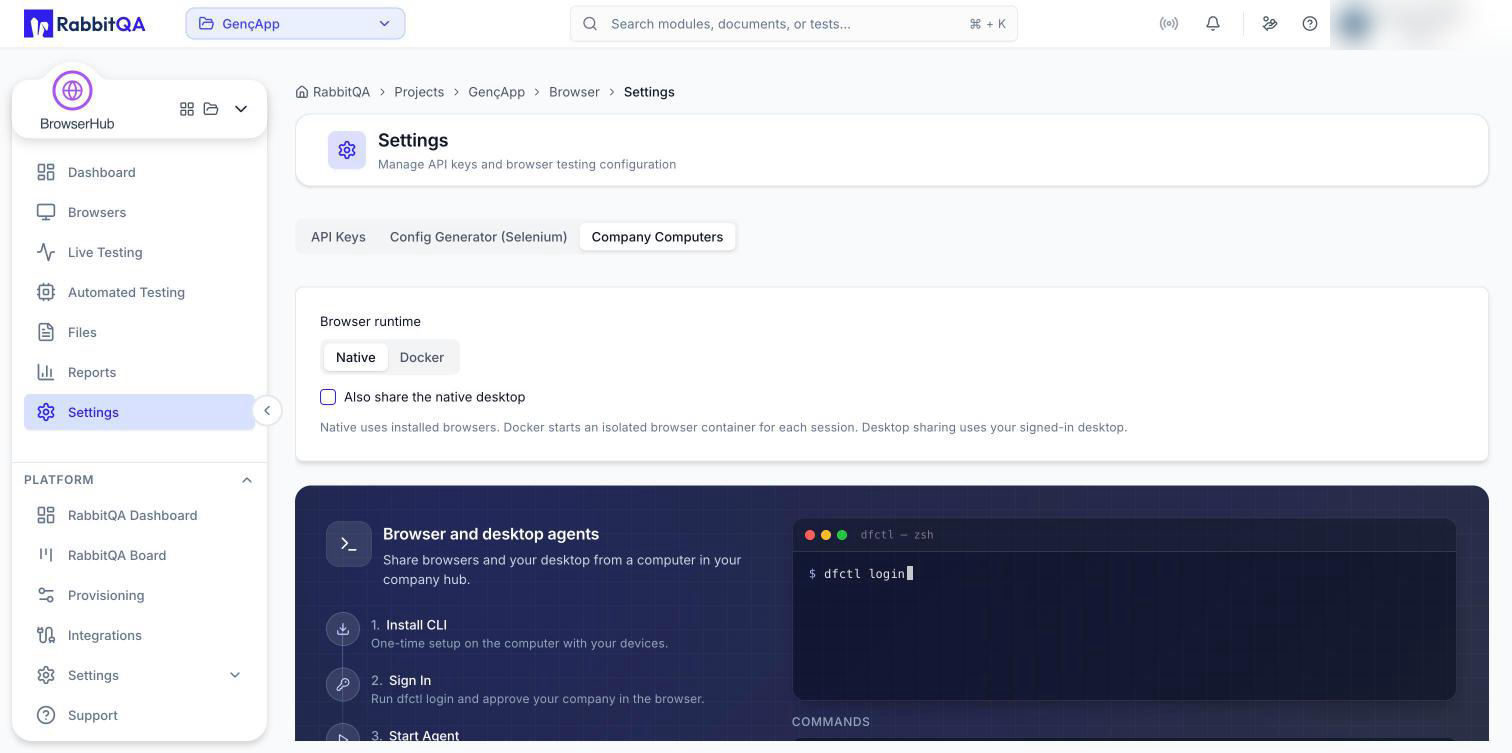Click Browser in the breadcrumb
The height and width of the screenshot is (753, 1512).
[x=574, y=92]
